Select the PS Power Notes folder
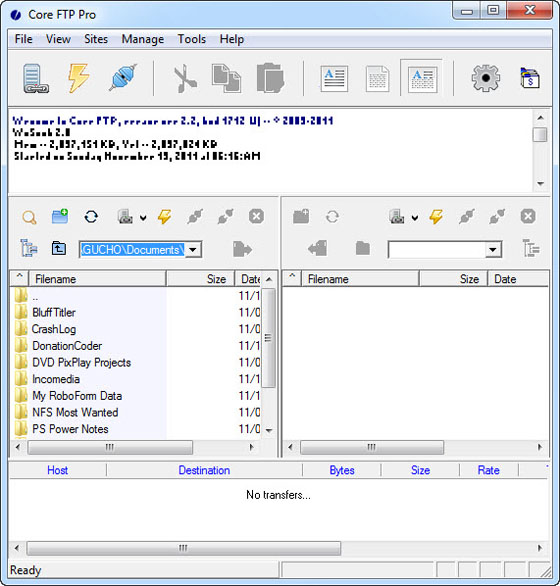This screenshot has height=586, width=560. [x=70, y=429]
